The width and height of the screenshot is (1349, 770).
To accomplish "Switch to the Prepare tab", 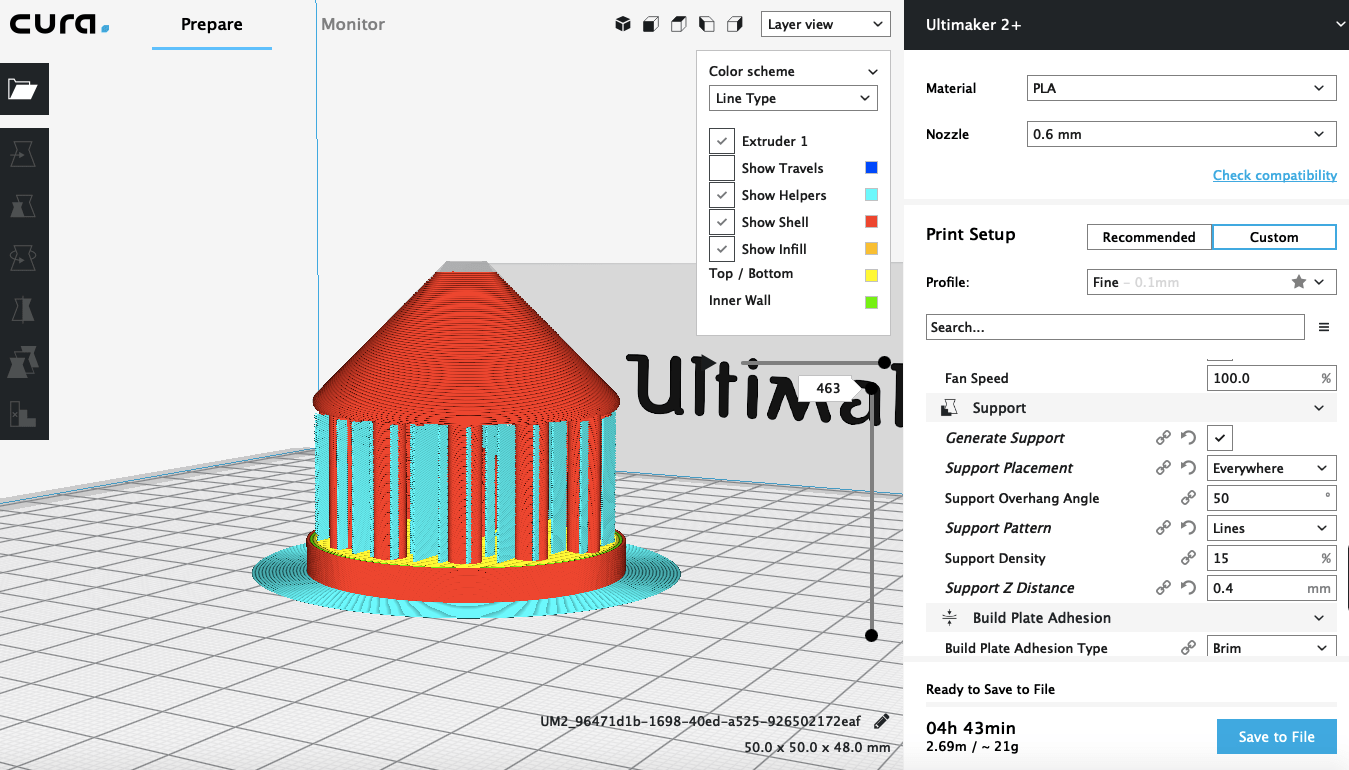I will (212, 24).
